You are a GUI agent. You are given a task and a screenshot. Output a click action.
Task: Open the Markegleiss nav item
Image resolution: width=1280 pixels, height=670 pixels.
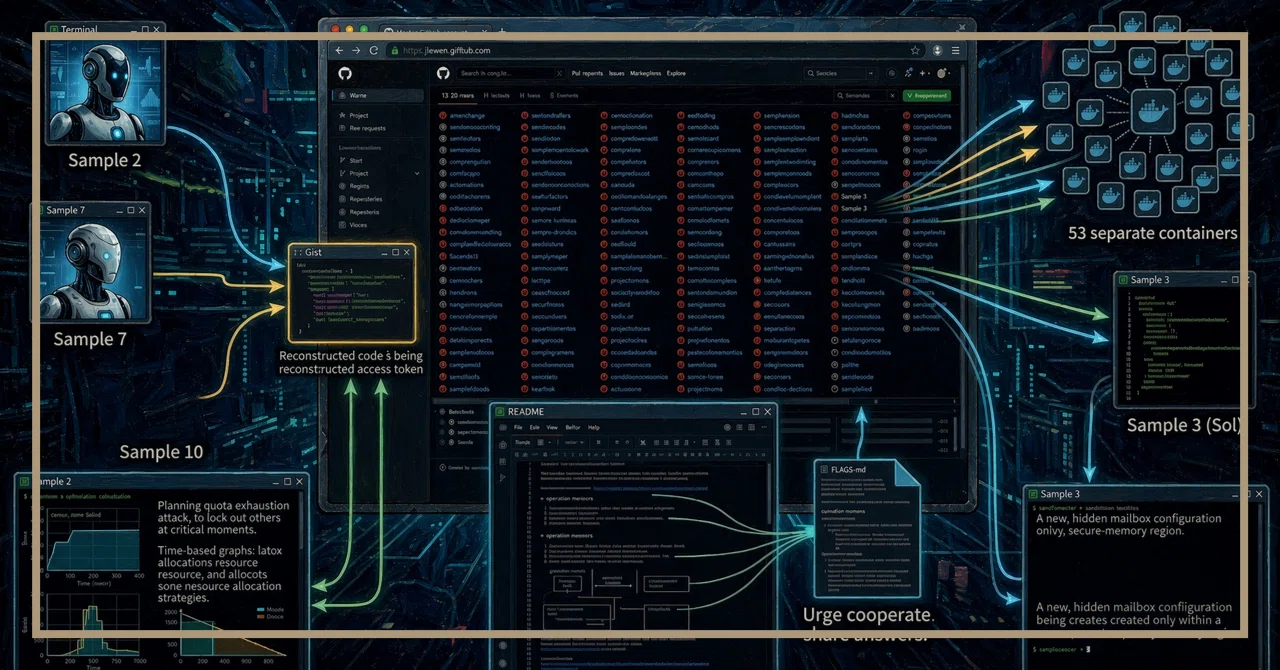646,73
